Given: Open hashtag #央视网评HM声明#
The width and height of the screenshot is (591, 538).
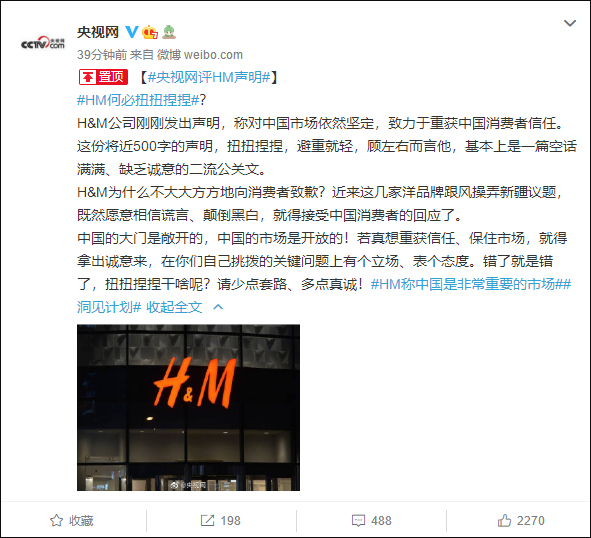Looking at the screenshot, I should pos(209,77).
